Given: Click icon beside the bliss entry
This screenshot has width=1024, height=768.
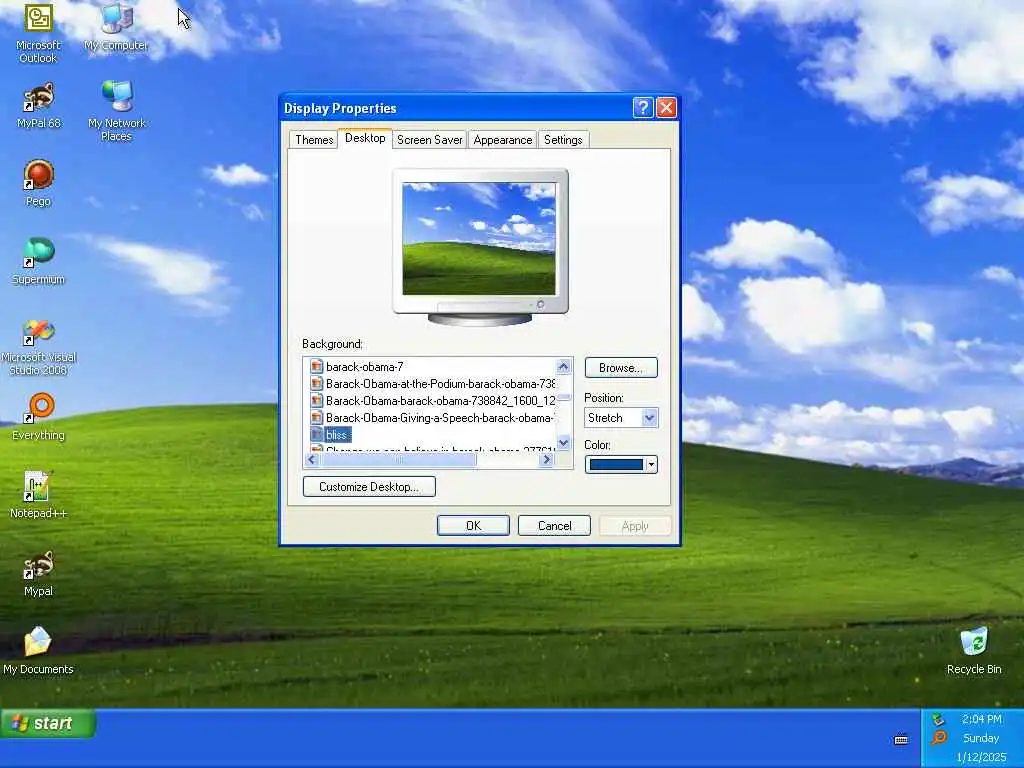Looking at the screenshot, I should (317, 434).
